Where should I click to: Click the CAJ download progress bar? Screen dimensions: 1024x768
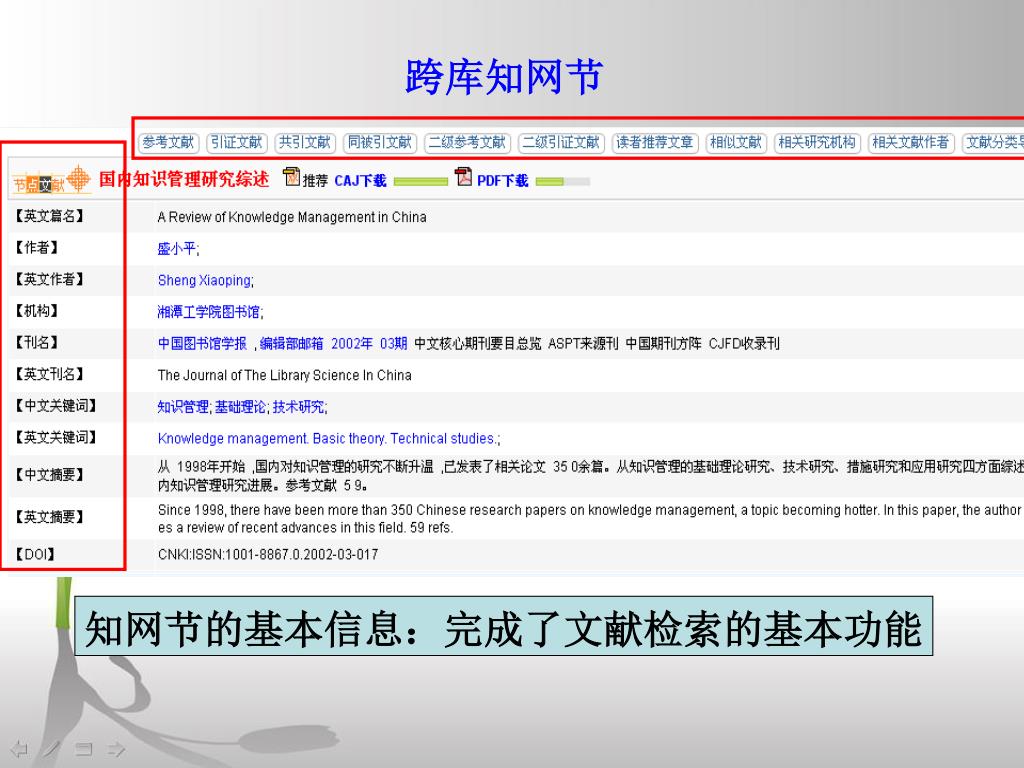pos(421,182)
